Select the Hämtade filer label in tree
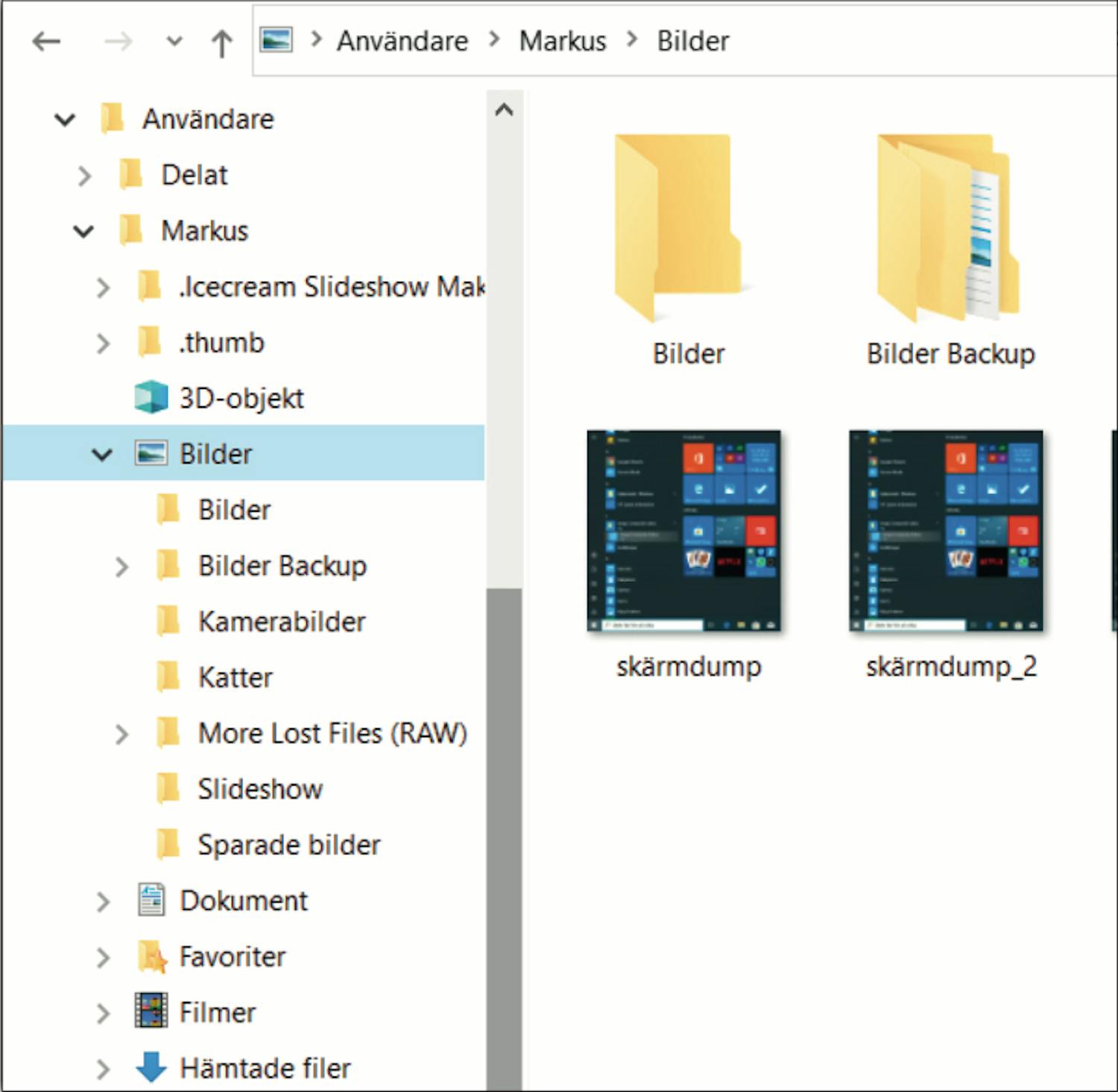This screenshot has height=1092, width=1118. [265, 1068]
